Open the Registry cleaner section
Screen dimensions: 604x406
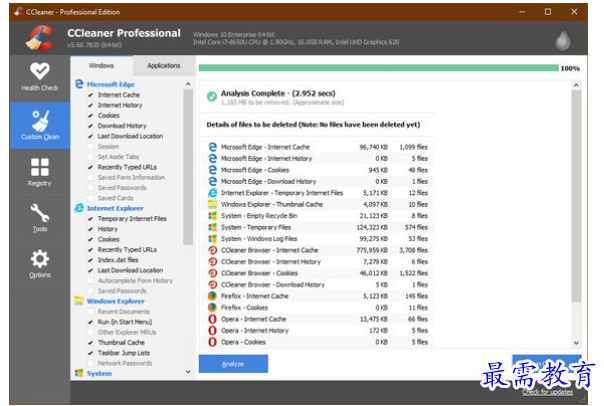(39, 172)
